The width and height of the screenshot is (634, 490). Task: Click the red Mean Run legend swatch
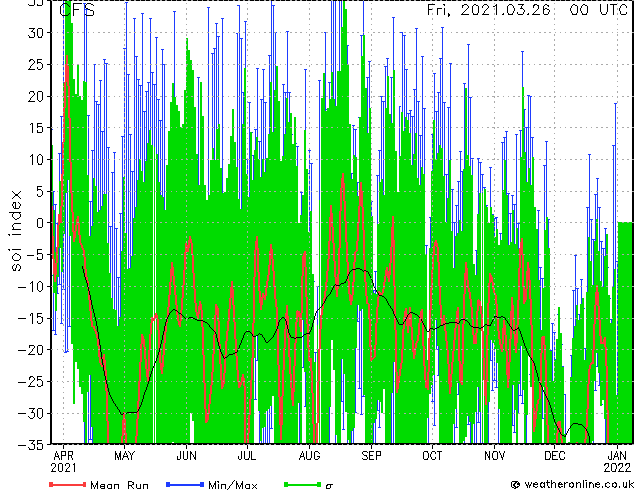click(68, 484)
